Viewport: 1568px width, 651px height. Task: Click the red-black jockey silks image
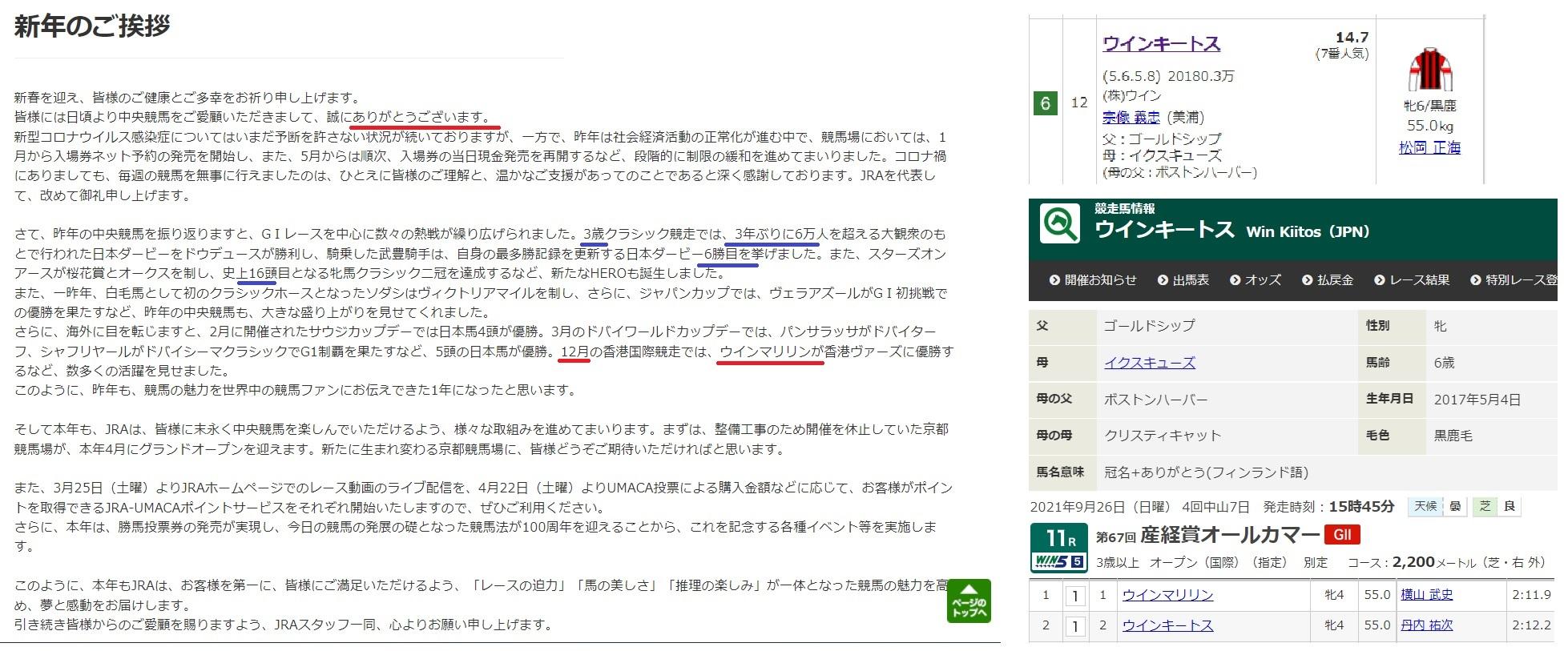[1430, 70]
